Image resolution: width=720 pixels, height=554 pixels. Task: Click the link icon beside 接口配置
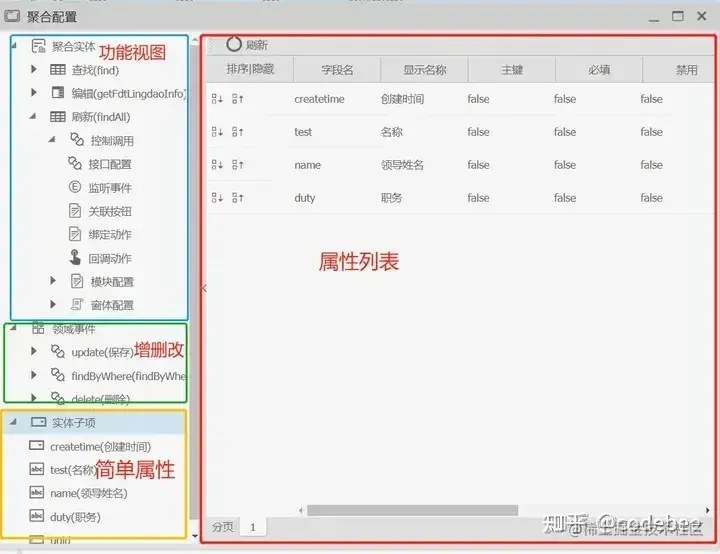click(x=75, y=163)
